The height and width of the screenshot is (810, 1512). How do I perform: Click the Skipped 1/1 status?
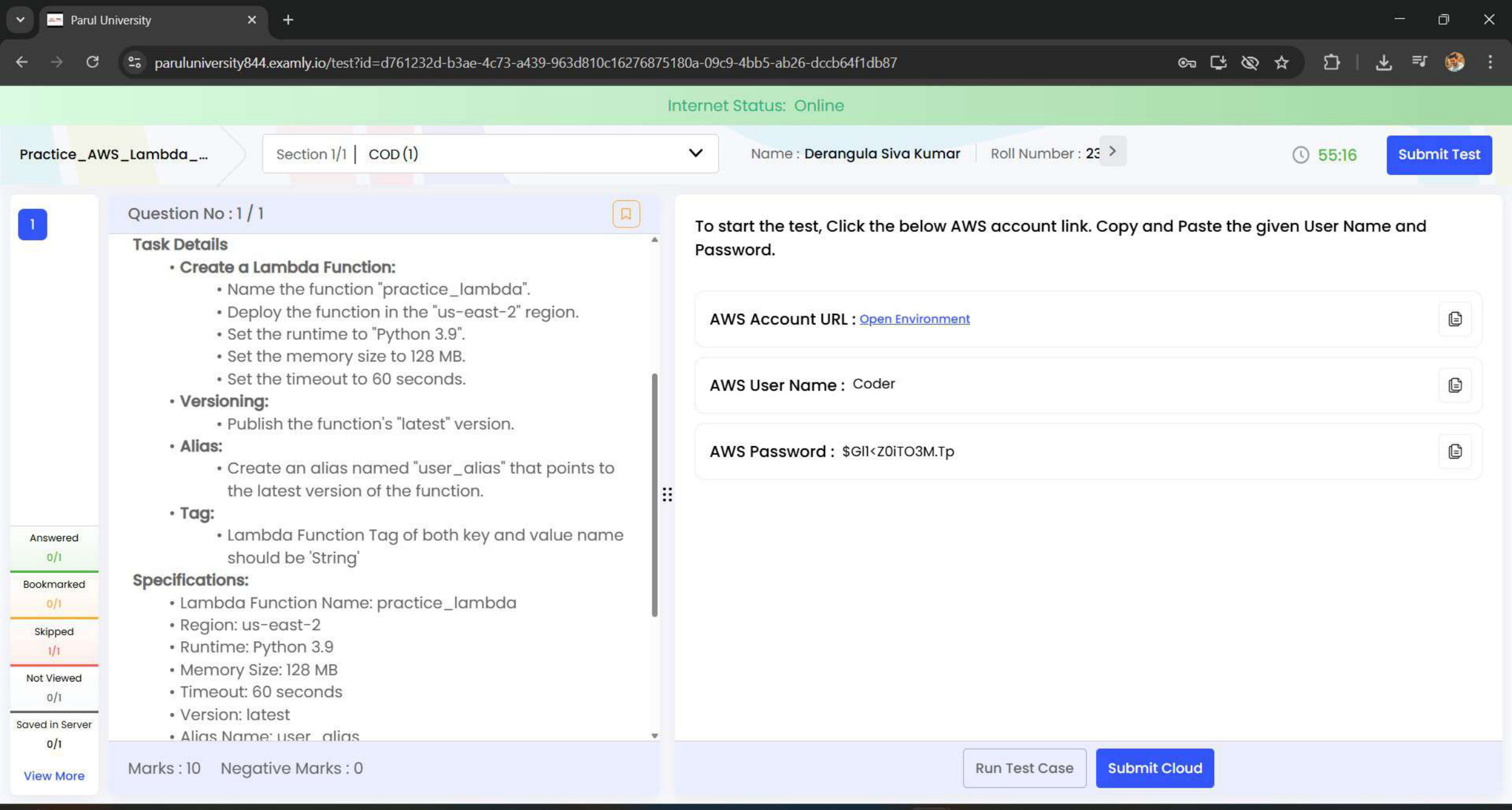click(x=54, y=641)
